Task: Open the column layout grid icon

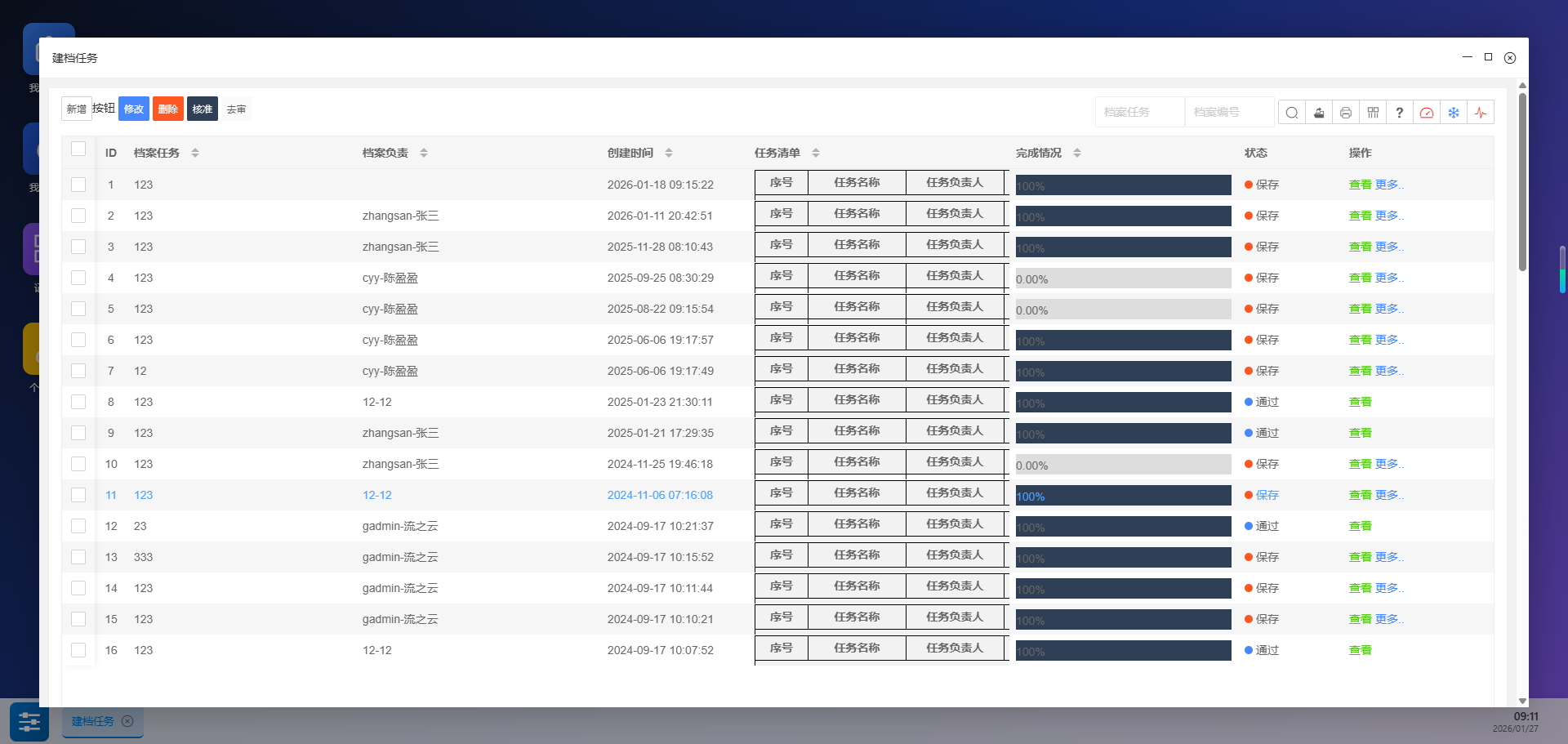Action: (1373, 113)
